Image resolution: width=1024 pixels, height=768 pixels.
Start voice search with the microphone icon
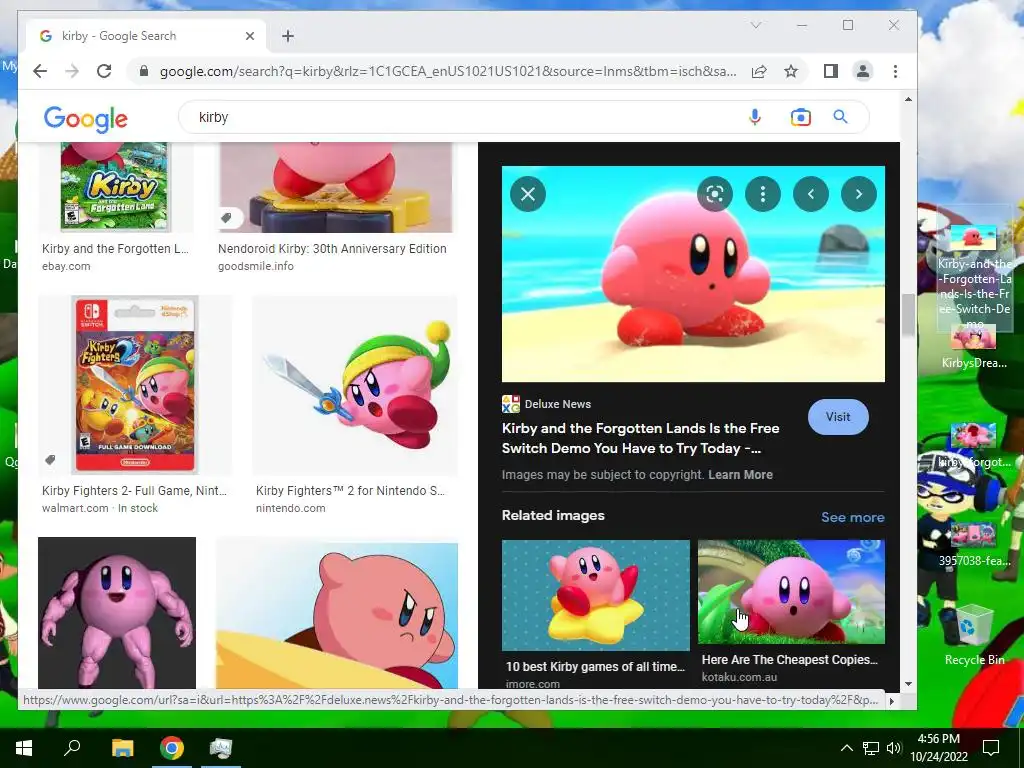755,117
